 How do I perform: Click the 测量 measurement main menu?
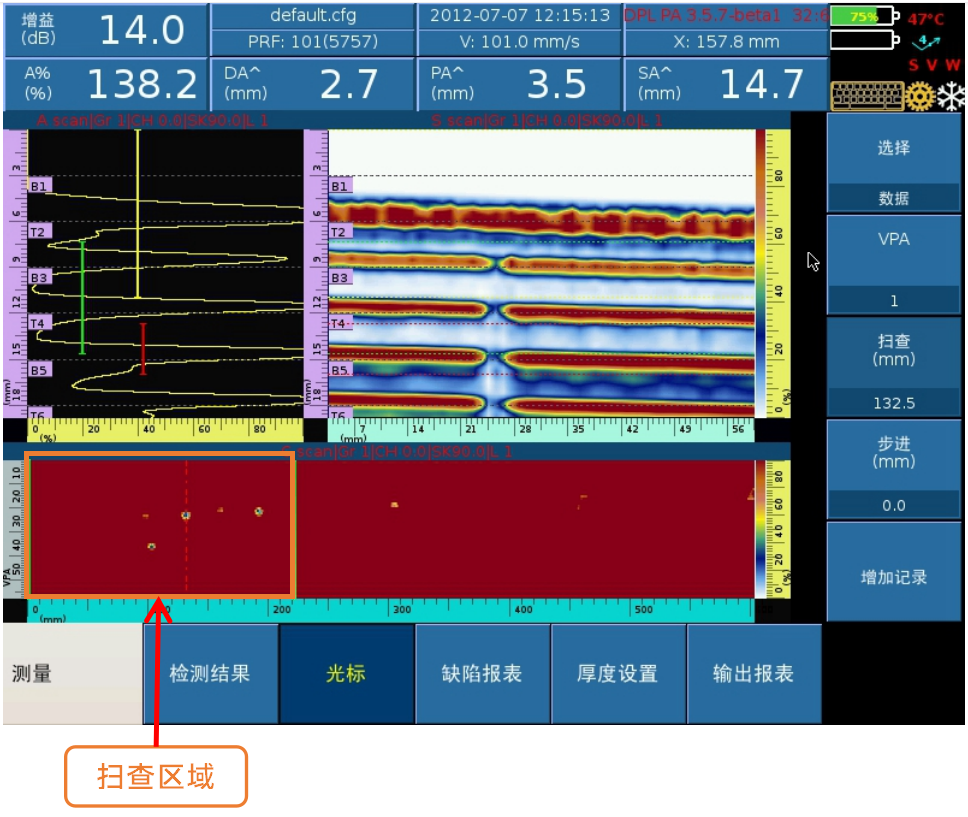[x=72, y=674]
